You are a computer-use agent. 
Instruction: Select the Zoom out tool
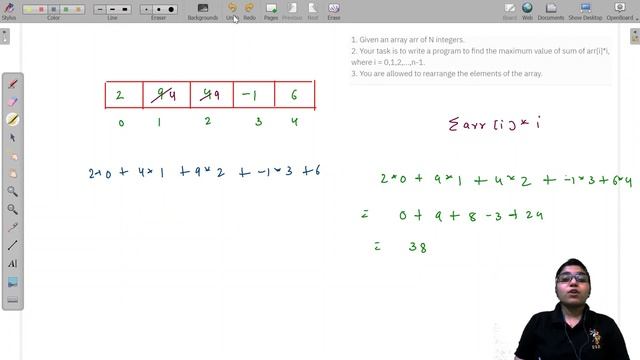(x=13, y=209)
